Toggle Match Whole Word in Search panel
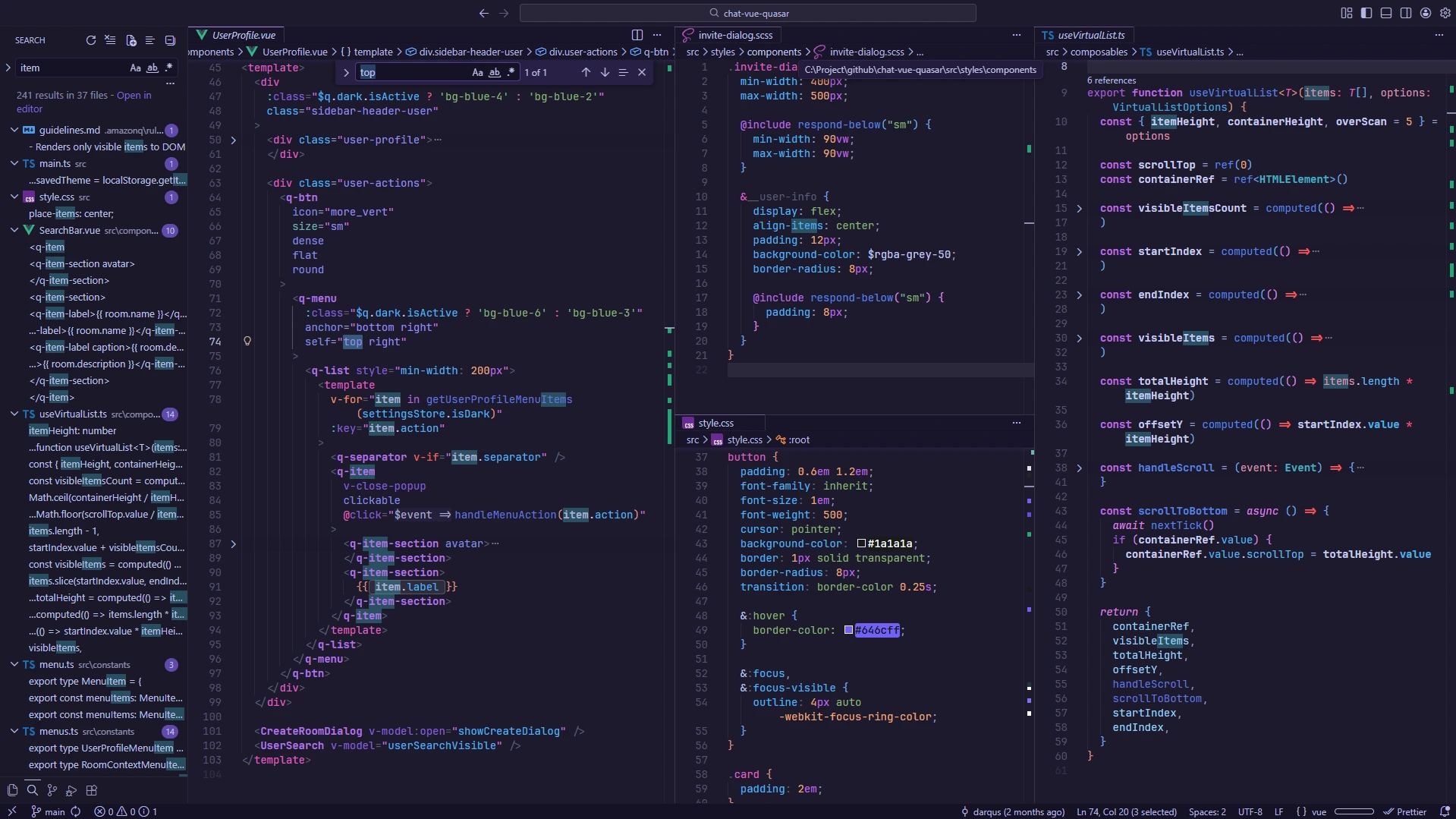Viewport: 1456px width, 819px height. (152, 68)
